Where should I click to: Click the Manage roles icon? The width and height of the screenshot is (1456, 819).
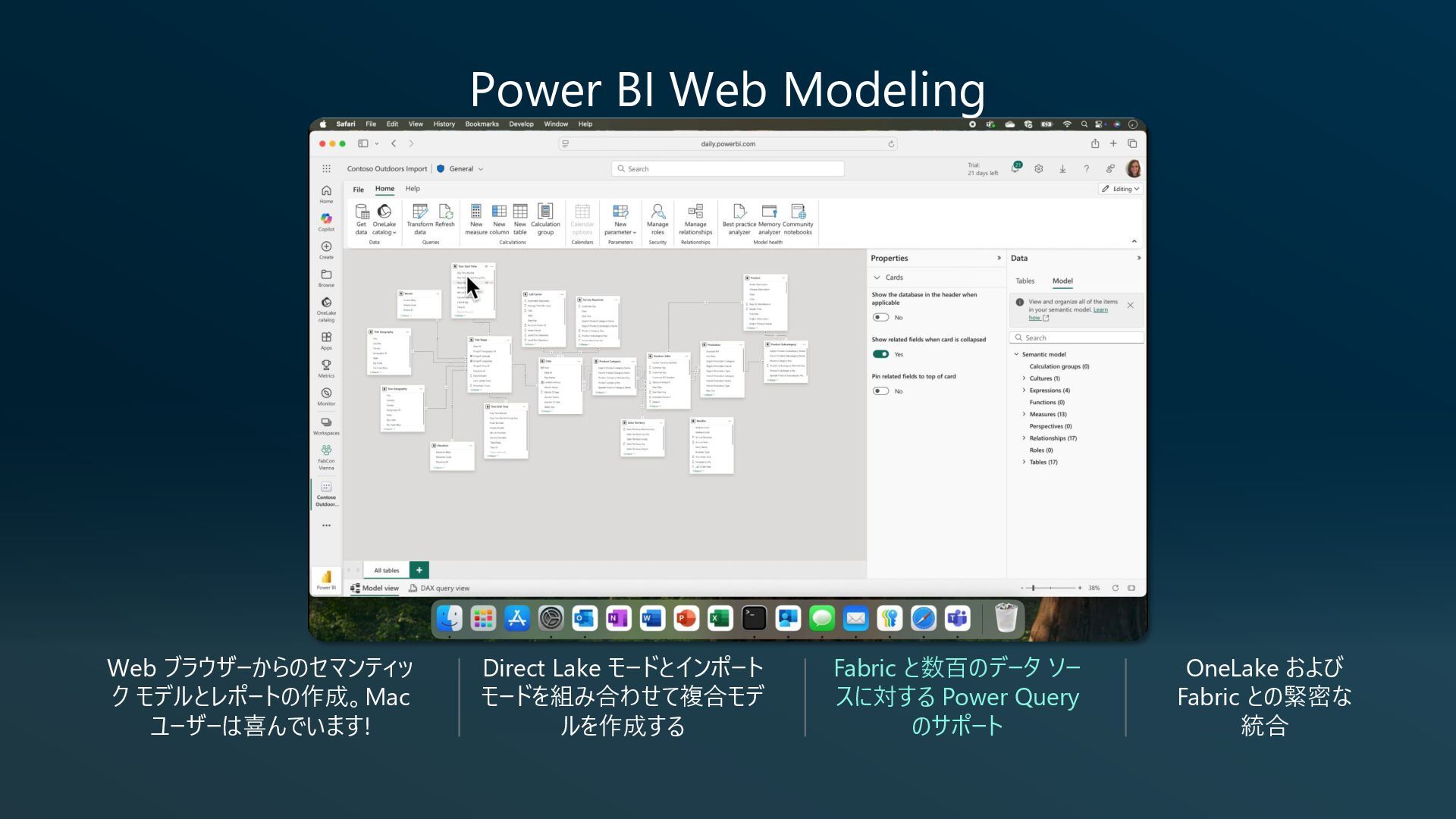tap(657, 212)
